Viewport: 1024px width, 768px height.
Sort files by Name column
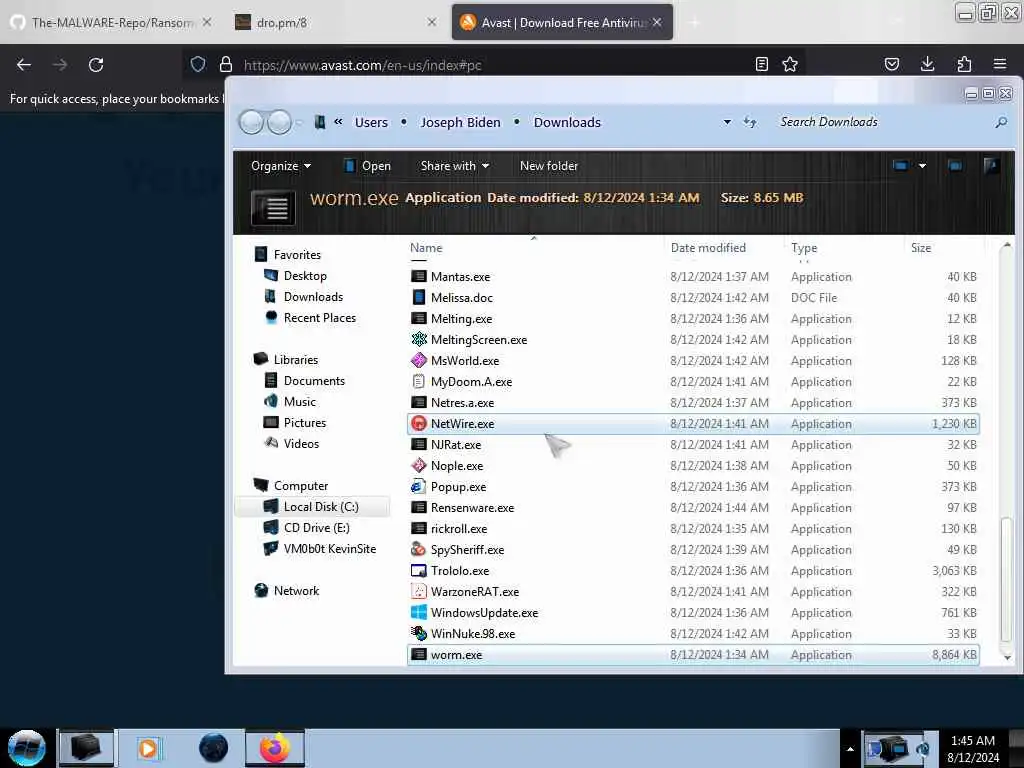coord(426,248)
